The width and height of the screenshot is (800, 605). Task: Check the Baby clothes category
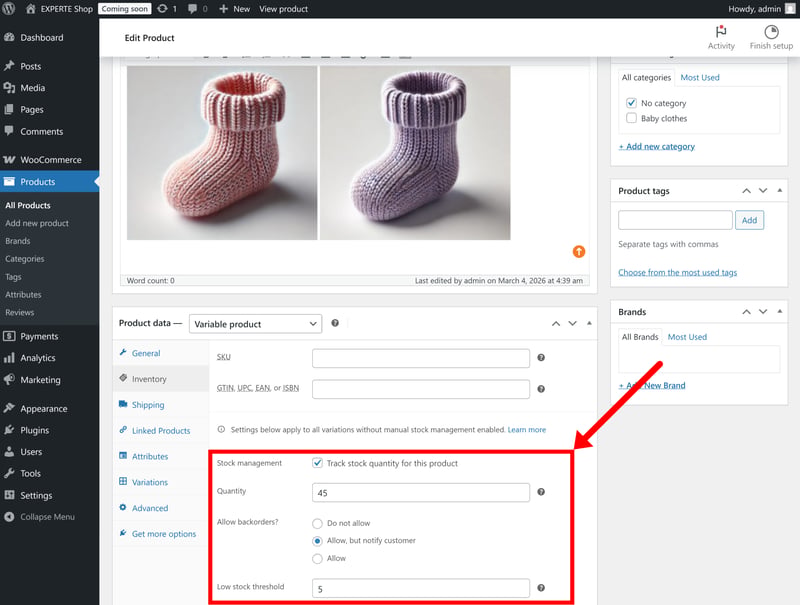(x=631, y=118)
